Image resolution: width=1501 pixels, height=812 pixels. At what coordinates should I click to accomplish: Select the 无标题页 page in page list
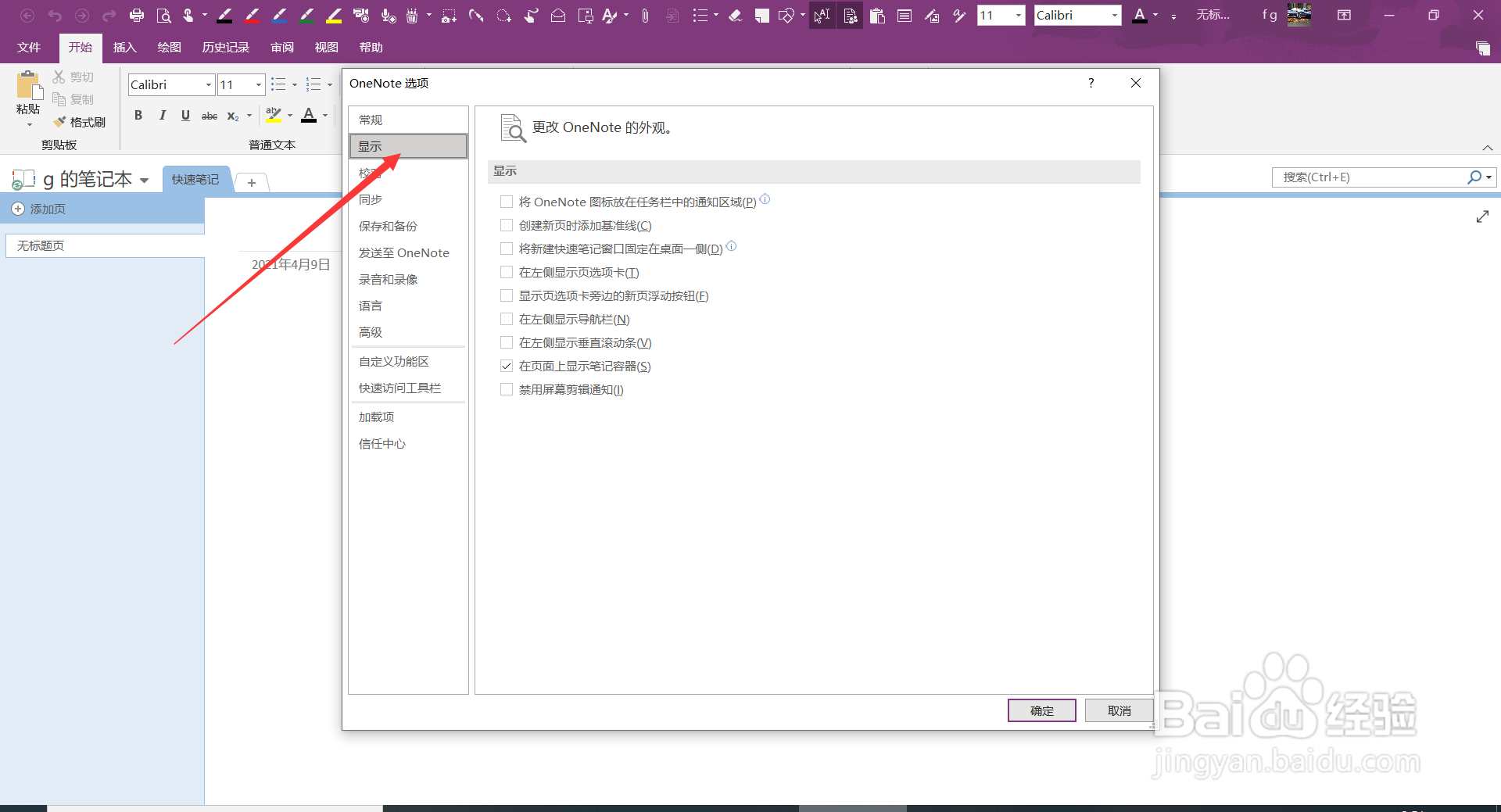105,245
